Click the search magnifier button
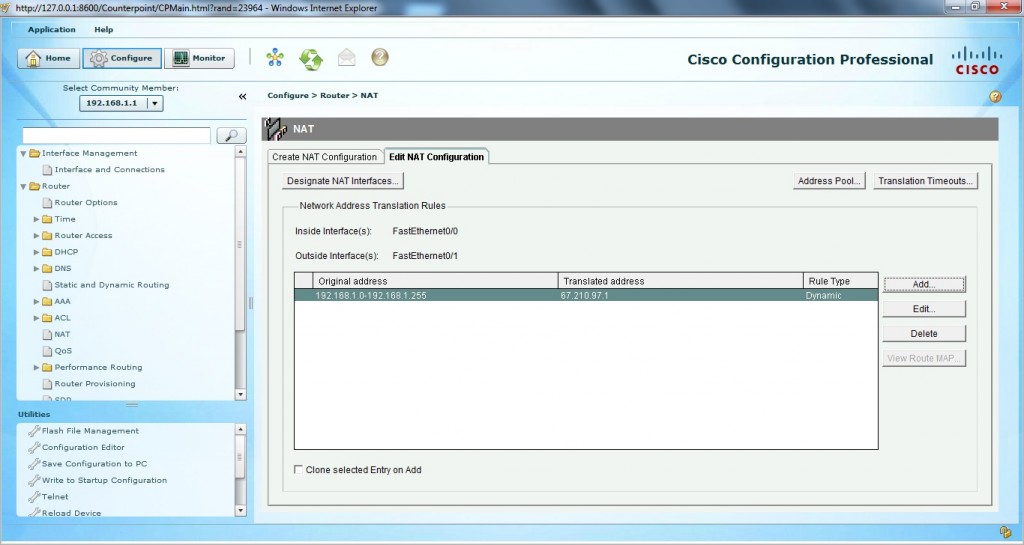 pyautogui.click(x=231, y=135)
